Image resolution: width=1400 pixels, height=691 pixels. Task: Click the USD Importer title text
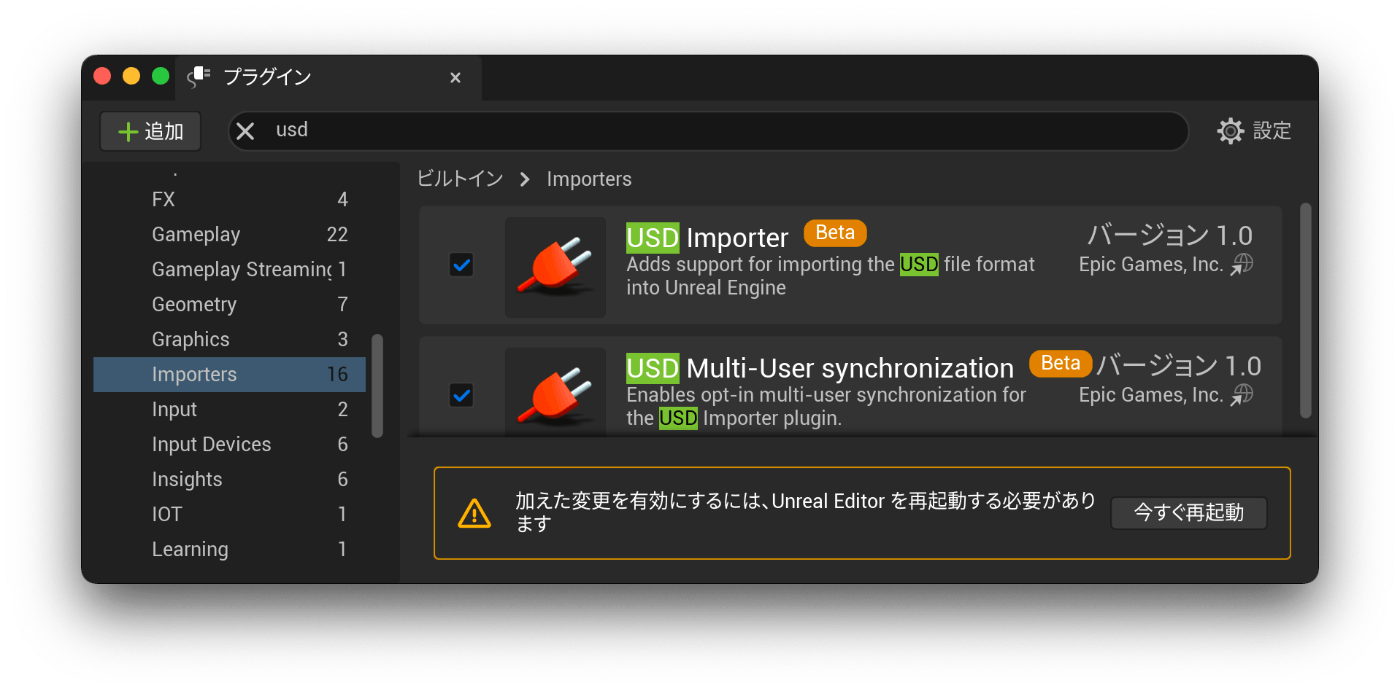point(707,237)
